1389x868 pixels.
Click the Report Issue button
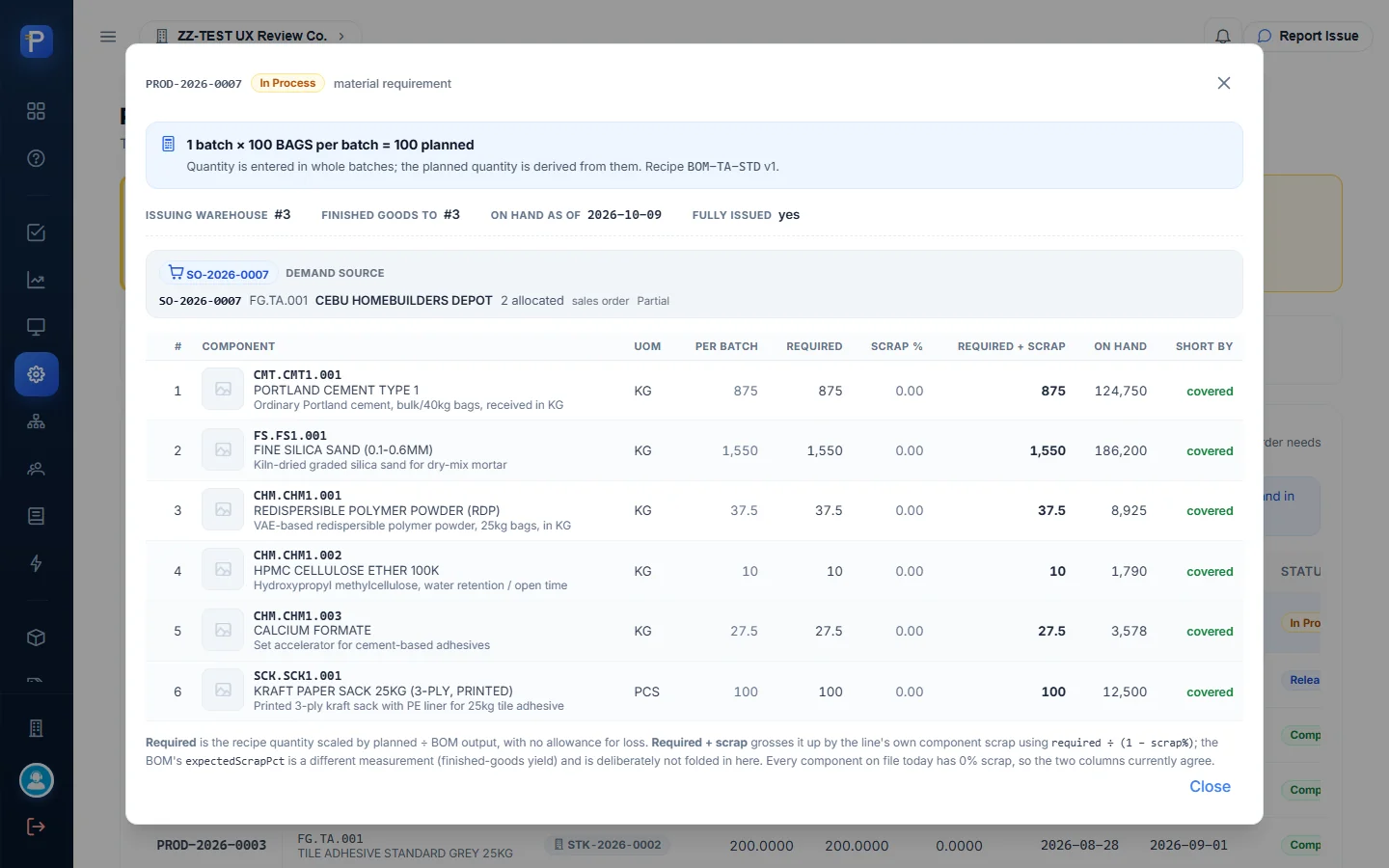coord(1308,36)
